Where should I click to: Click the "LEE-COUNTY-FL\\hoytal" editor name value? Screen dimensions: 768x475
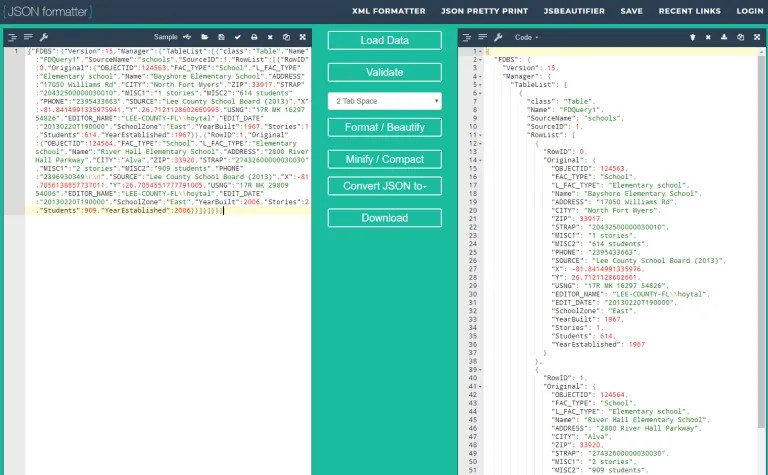pos(661,294)
